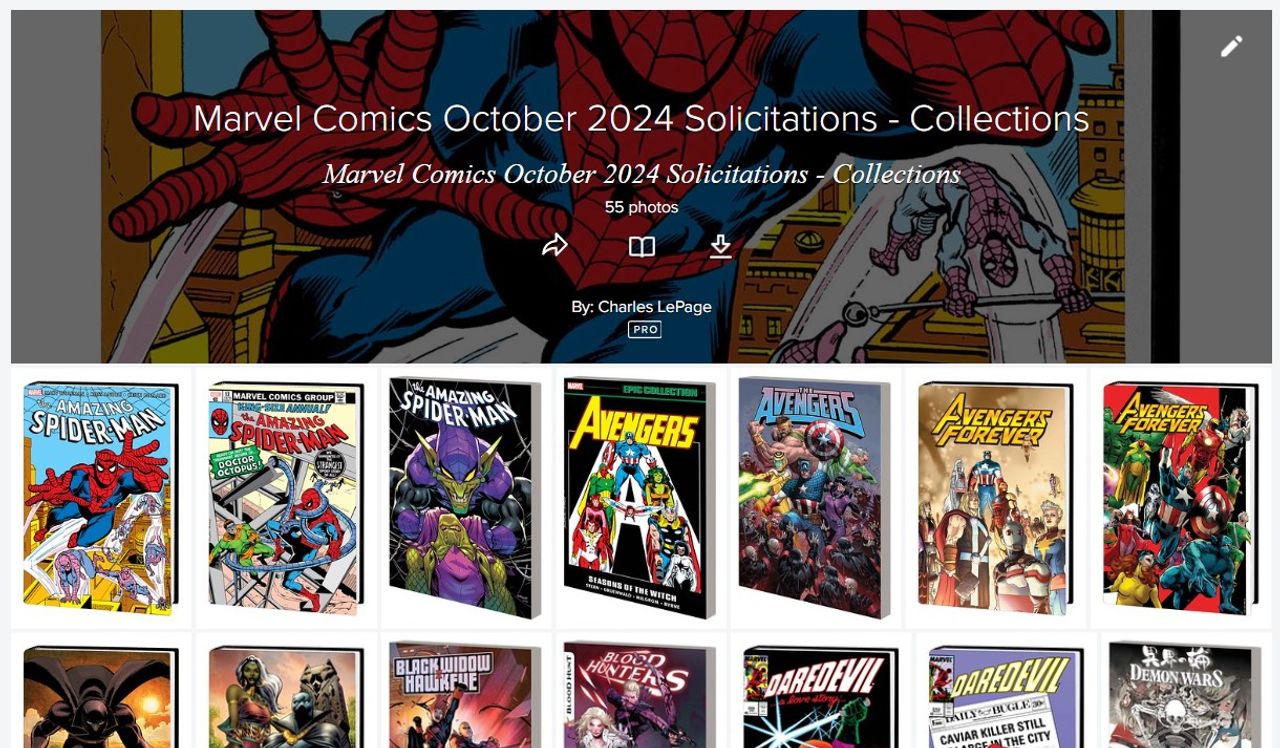Open the slideshow book icon
Viewport: 1280px width, 748px height.
tap(642, 247)
